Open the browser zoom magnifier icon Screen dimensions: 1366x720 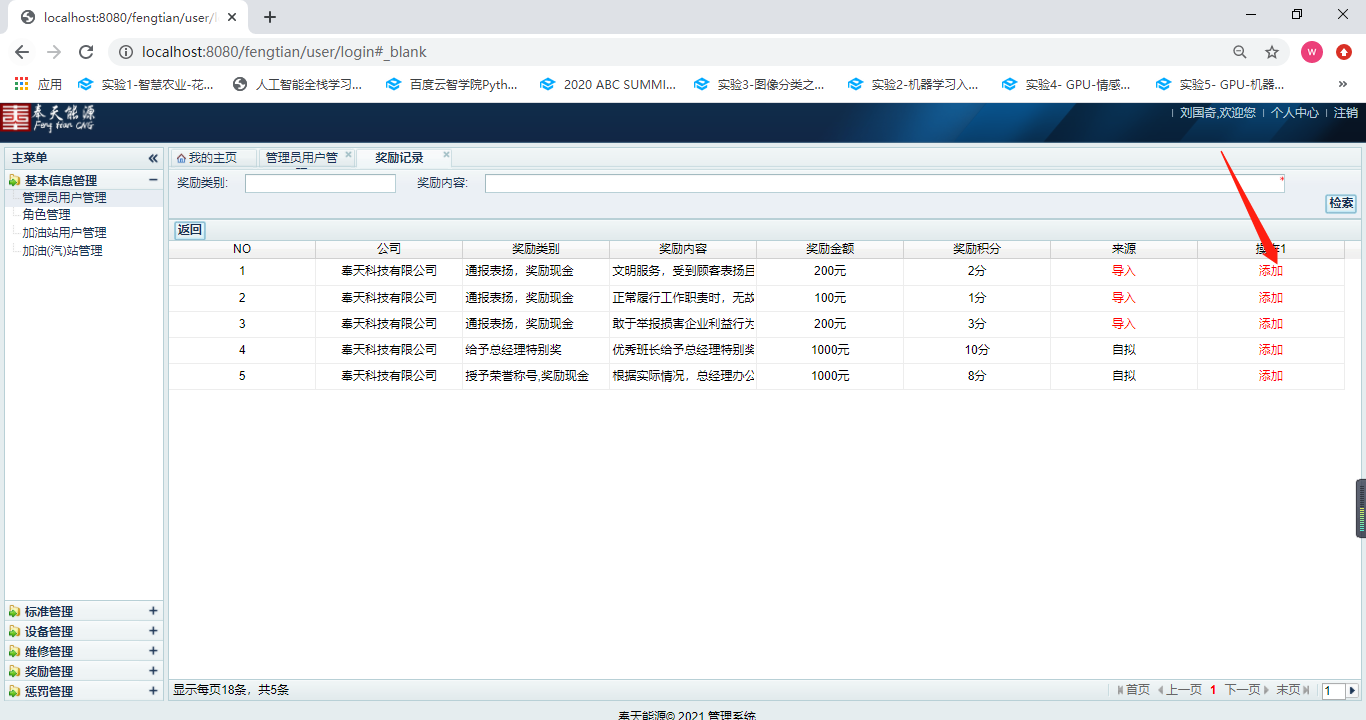(x=1240, y=52)
